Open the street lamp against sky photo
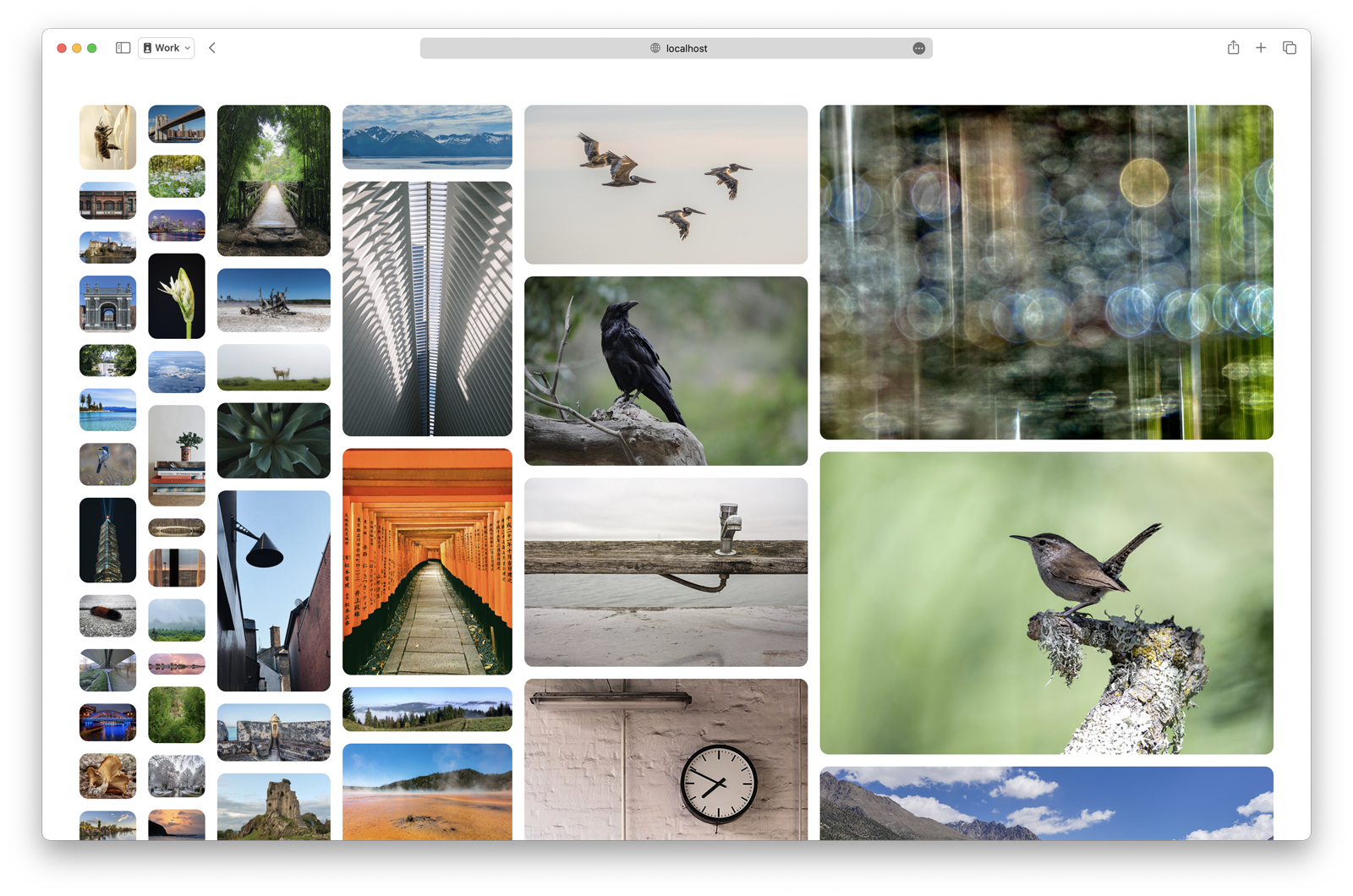Screen dimensions: 1353x896 pyautogui.click(x=273, y=591)
